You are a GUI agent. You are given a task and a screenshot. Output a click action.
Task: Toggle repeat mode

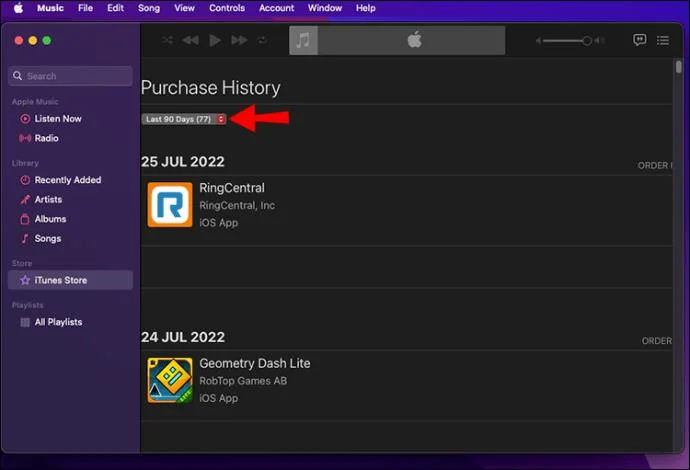pos(262,40)
